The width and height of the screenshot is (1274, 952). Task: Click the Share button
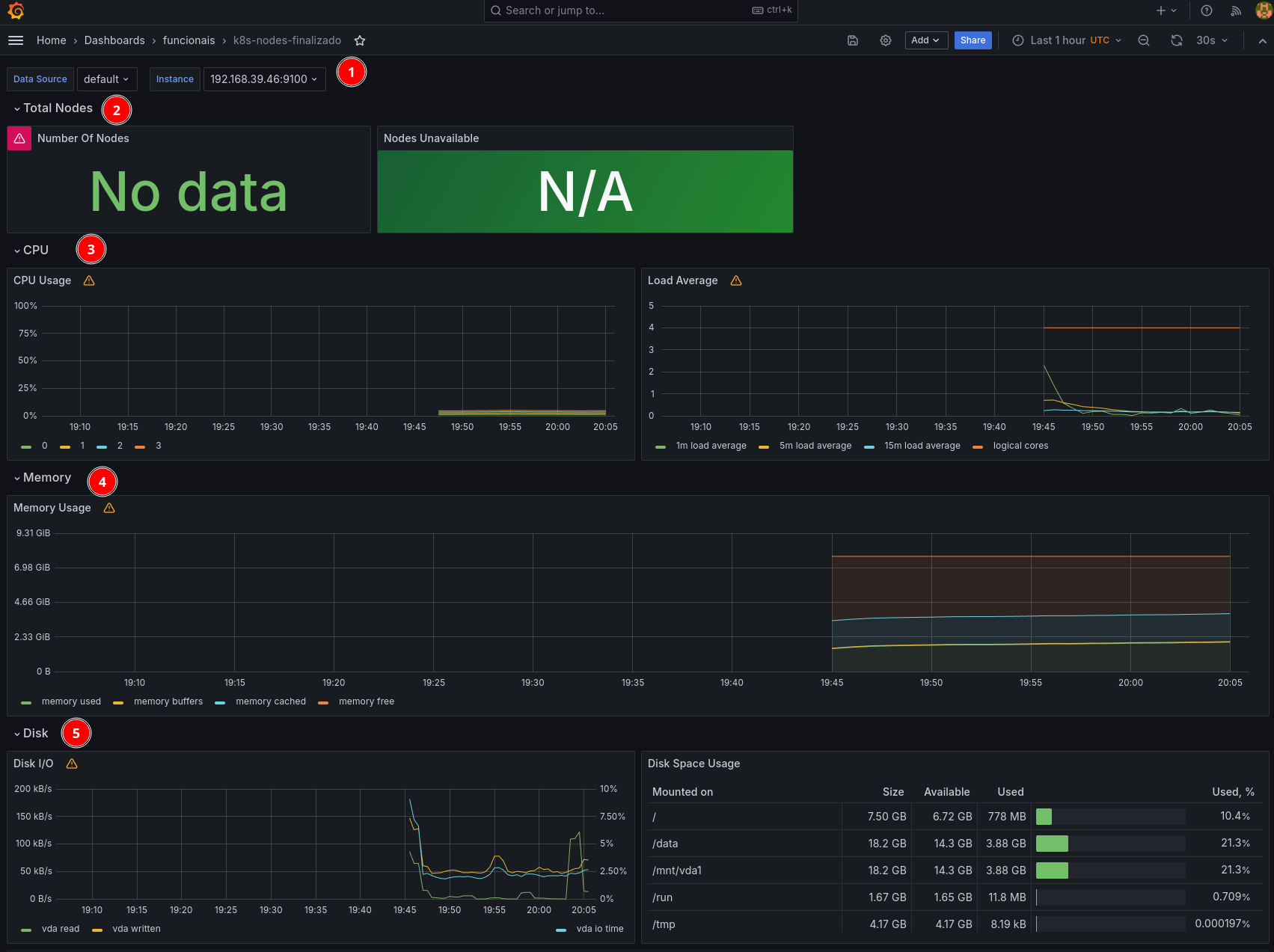pyautogui.click(x=973, y=40)
